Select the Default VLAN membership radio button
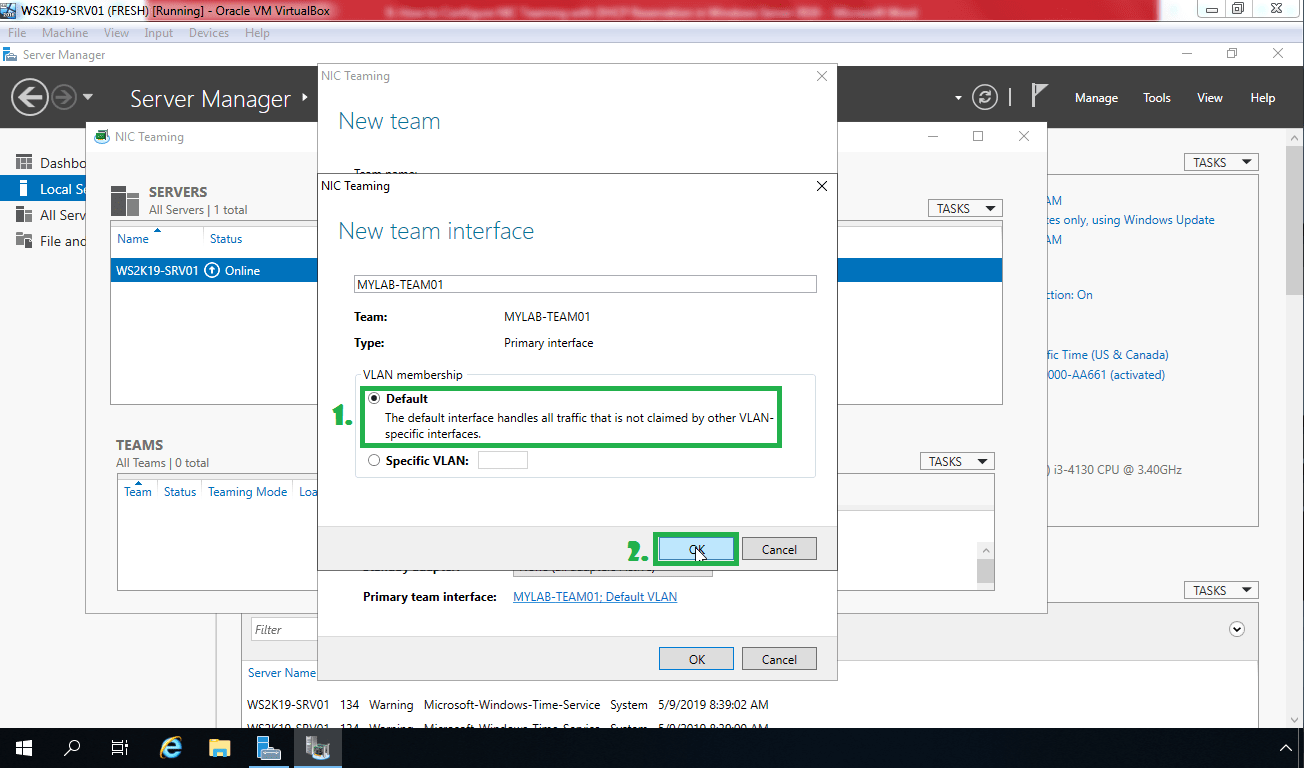Image resolution: width=1304 pixels, height=768 pixels. pyautogui.click(x=375, y=398)
